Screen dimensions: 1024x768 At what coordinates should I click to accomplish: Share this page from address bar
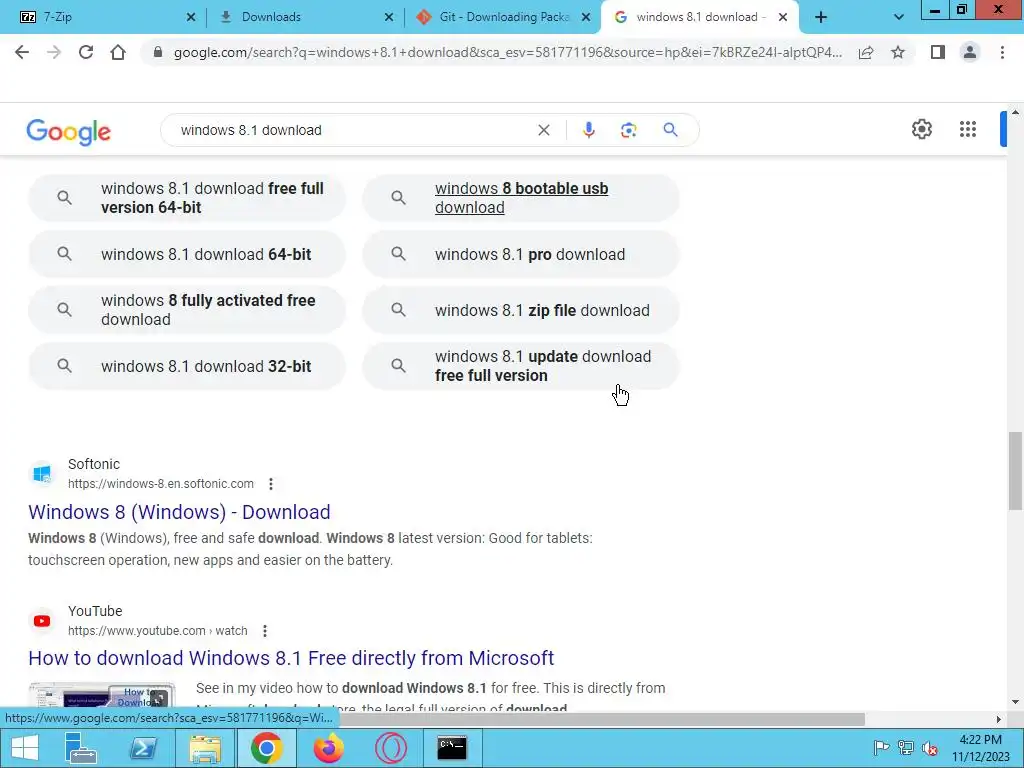click(866, 52)
